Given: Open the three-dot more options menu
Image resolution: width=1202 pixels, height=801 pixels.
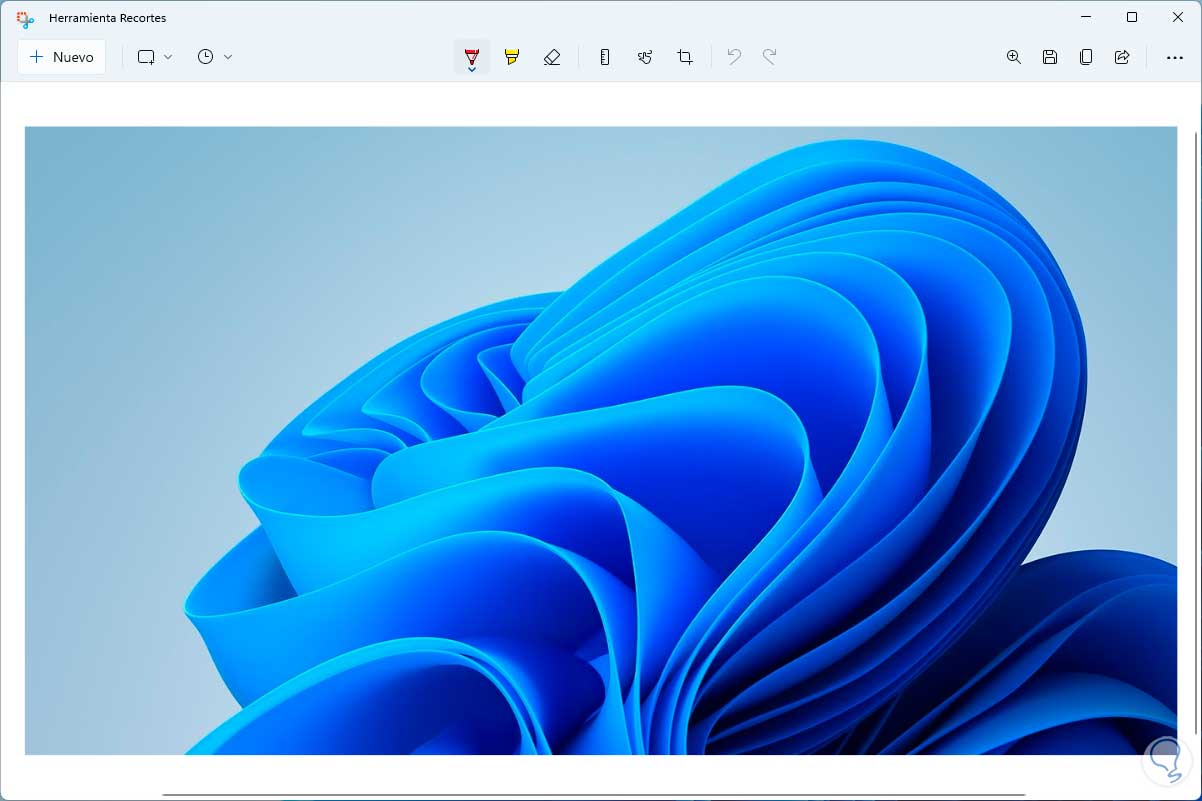Looking at the screenshot, I should [x=1175, y=58].
